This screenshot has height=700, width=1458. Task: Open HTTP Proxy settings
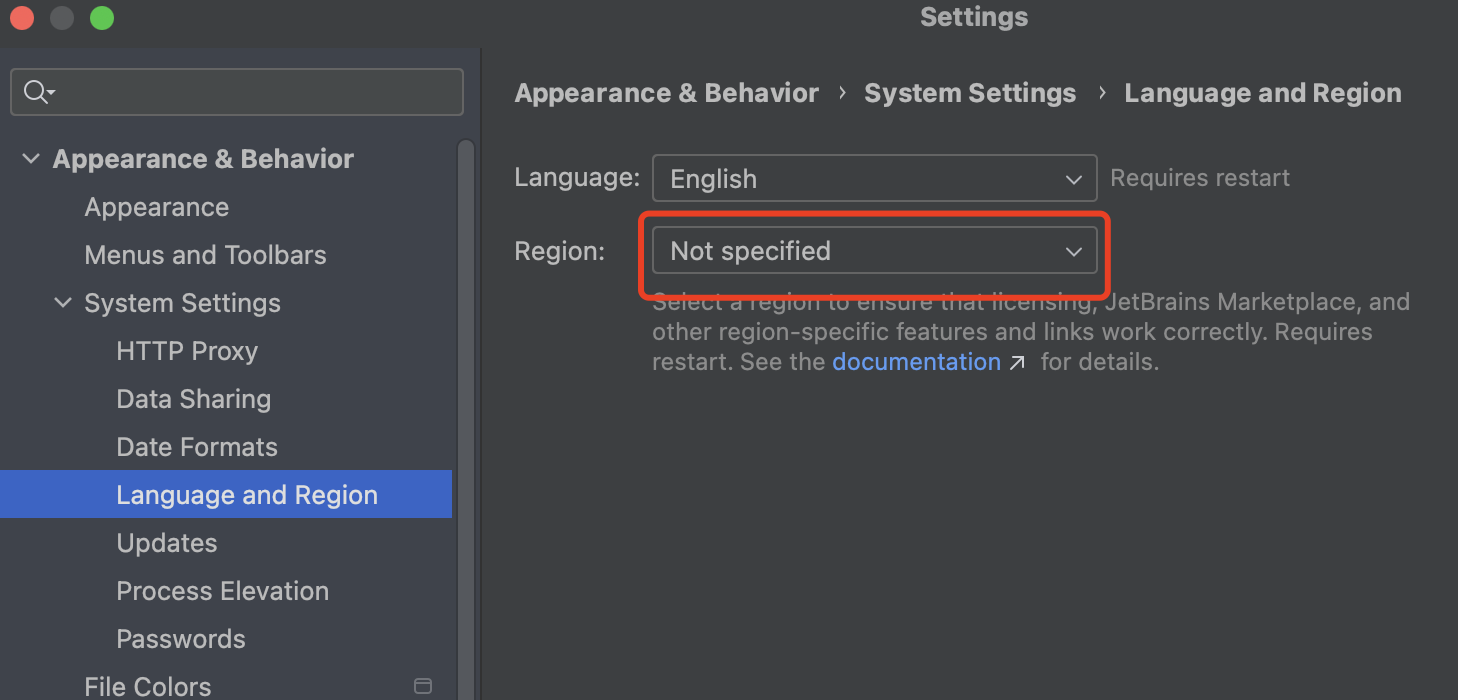pos(187,351)
